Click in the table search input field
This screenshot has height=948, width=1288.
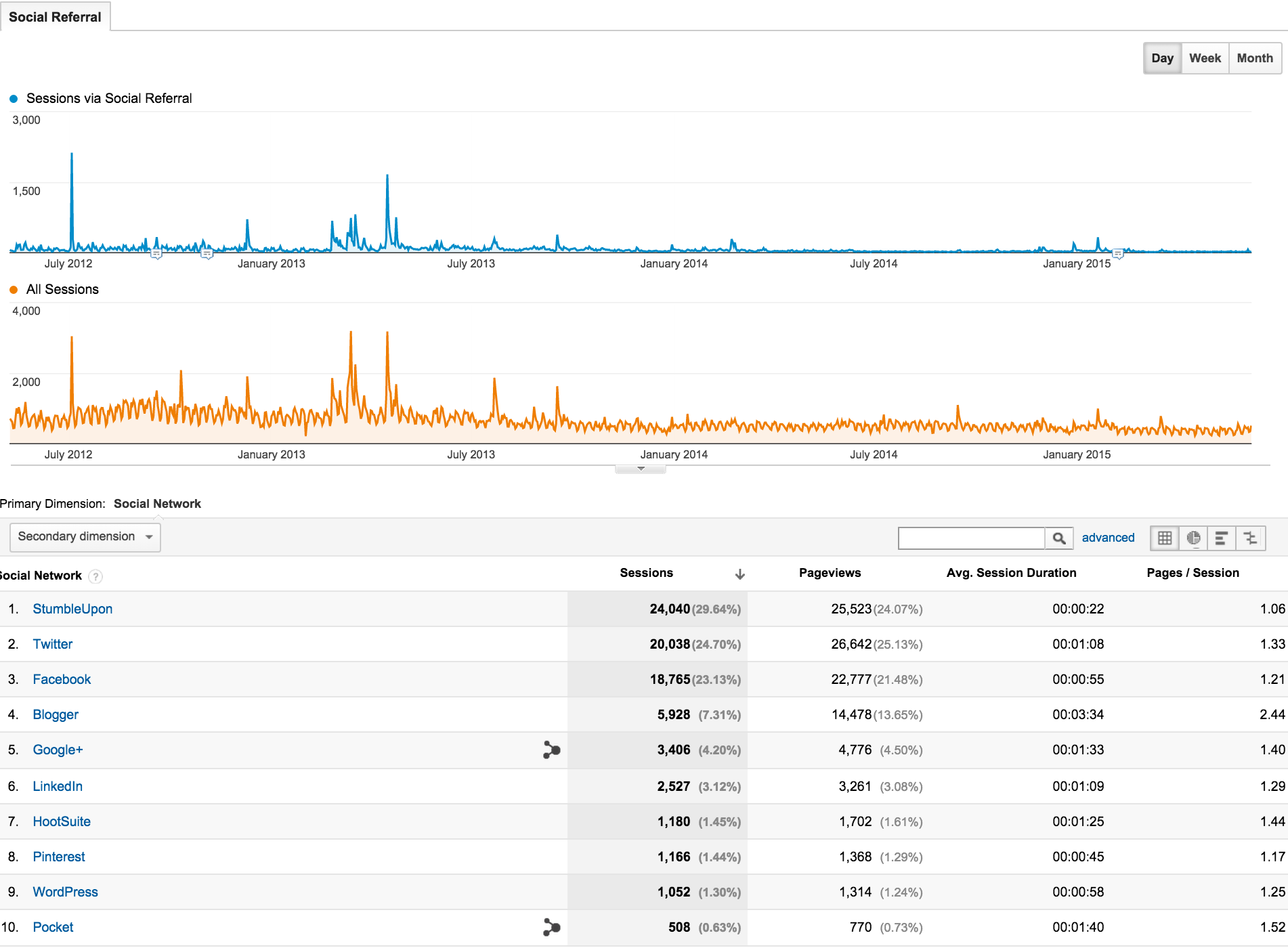tap(972, 538)
